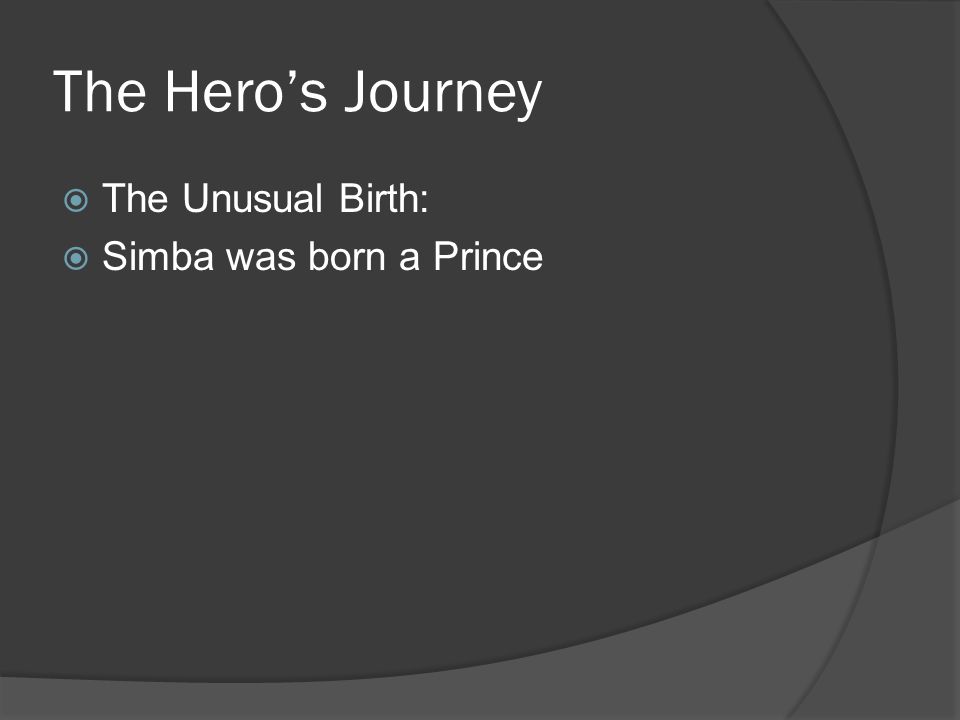Click the word "The" before "Unusual"
960x720 pixels.
coord(135,198)
